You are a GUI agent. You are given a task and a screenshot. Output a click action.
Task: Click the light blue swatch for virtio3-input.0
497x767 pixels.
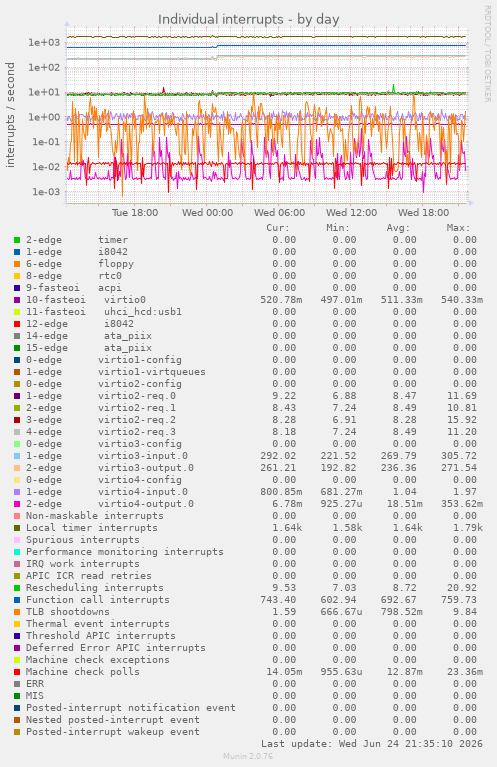[x=17, y=456]
